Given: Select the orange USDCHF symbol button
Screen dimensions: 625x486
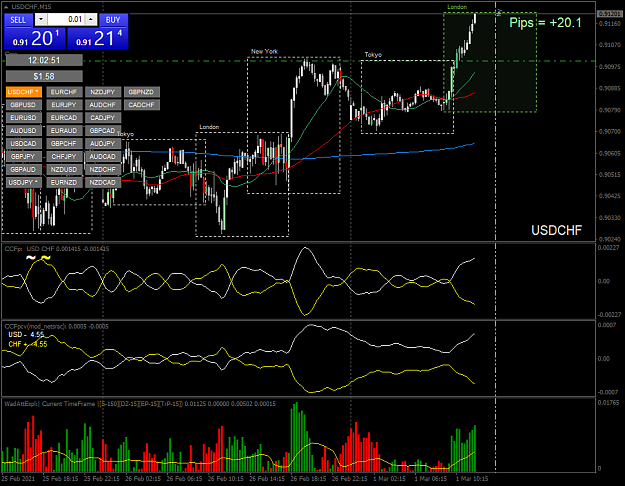Looking at the screenshot, I should (x=24, y=92).
